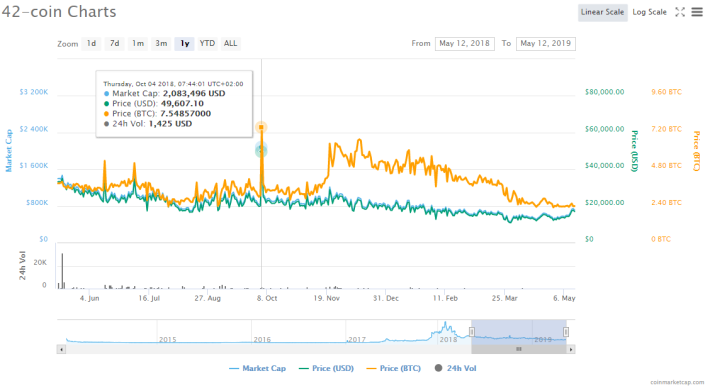
Task: Click the tooltip Price (USD) value 49,607.10
Action: tap(182, 104)
